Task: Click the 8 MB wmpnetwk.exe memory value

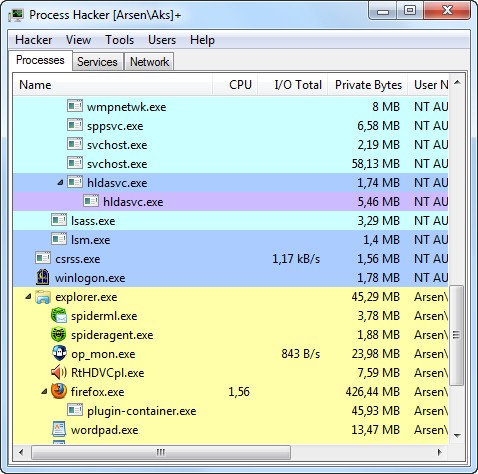Action: (386, 107)
